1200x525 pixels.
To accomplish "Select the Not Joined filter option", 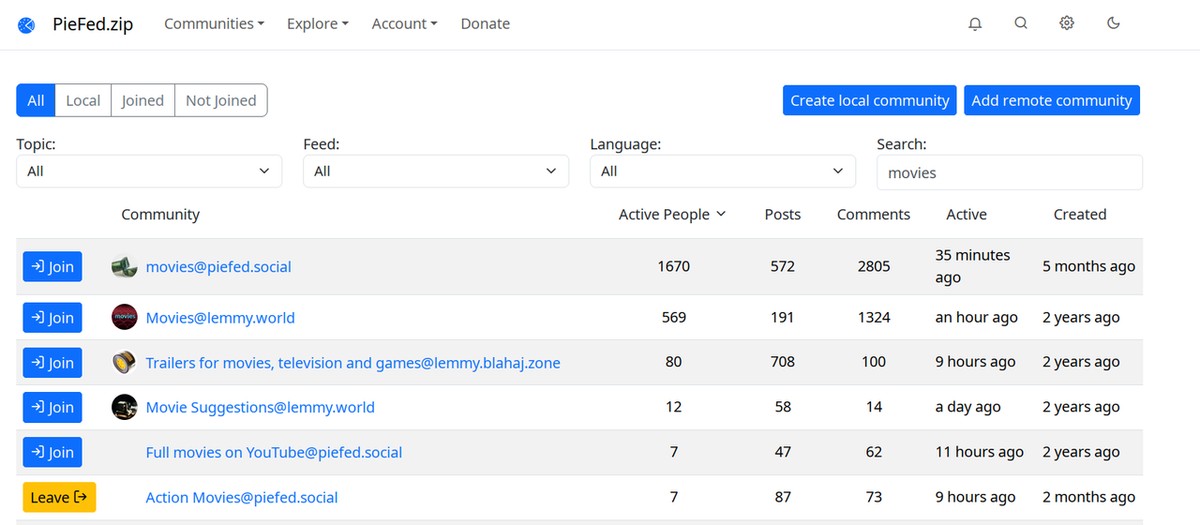I will (x=221, y=101).
